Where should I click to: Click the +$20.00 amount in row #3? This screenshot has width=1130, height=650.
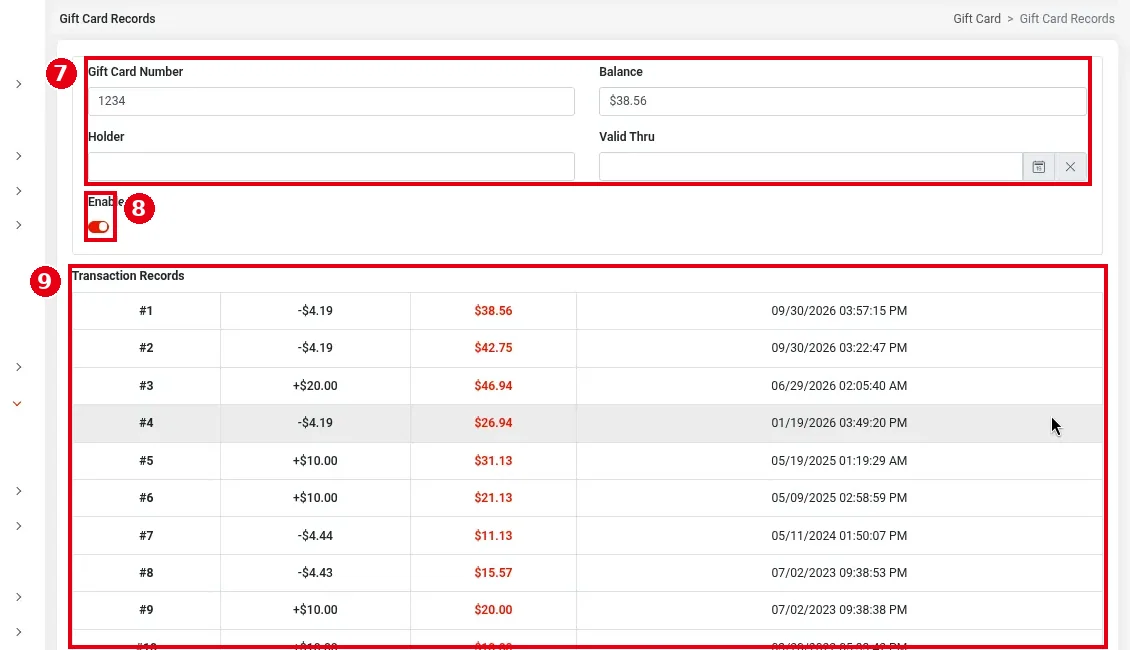click(315, 386)
